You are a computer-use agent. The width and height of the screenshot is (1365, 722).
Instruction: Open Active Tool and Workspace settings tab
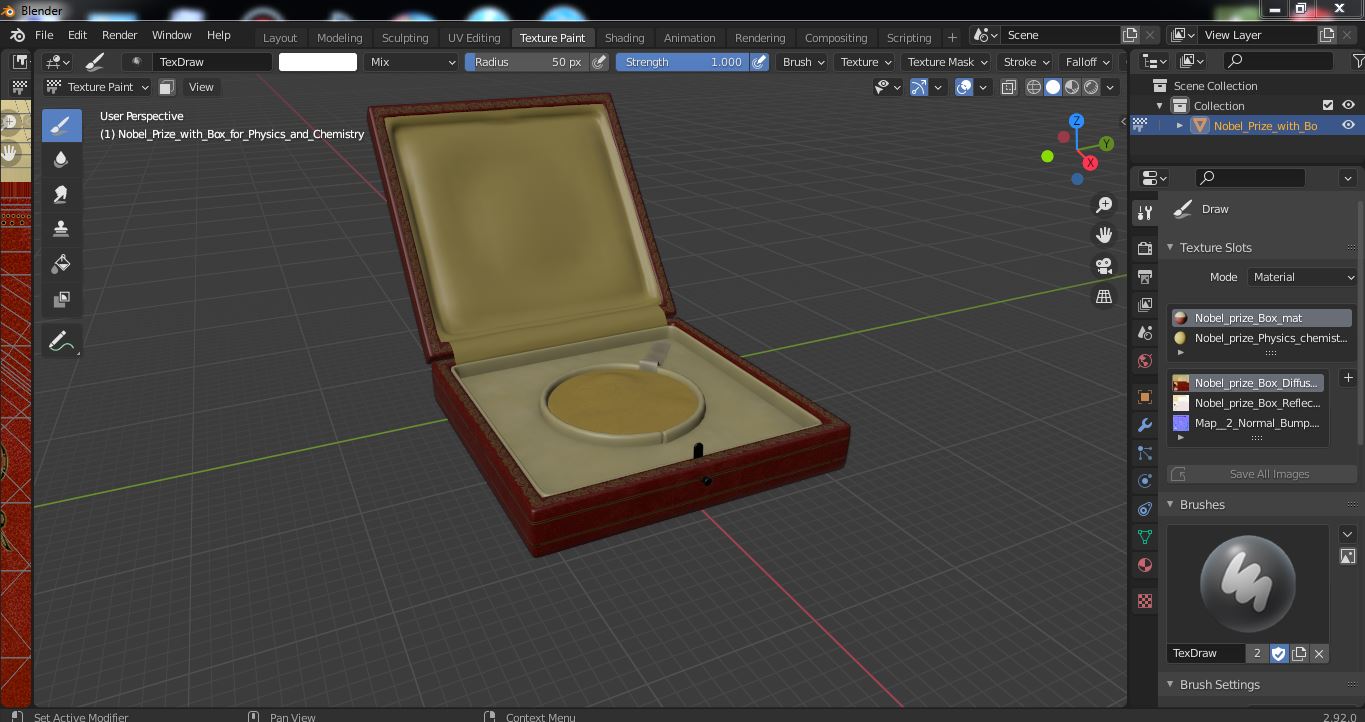pyautogui.click(x=1145, y=213)
